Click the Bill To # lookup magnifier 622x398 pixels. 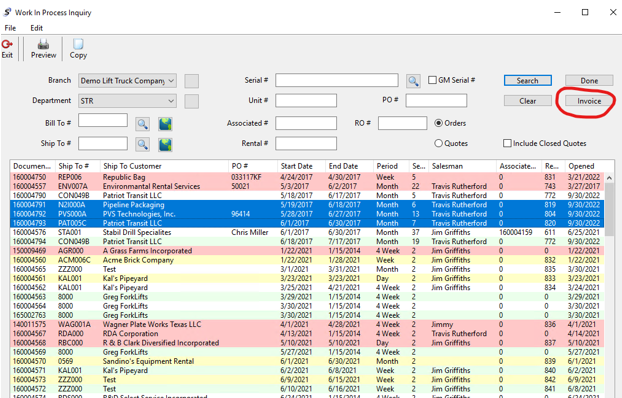[142, 124]
